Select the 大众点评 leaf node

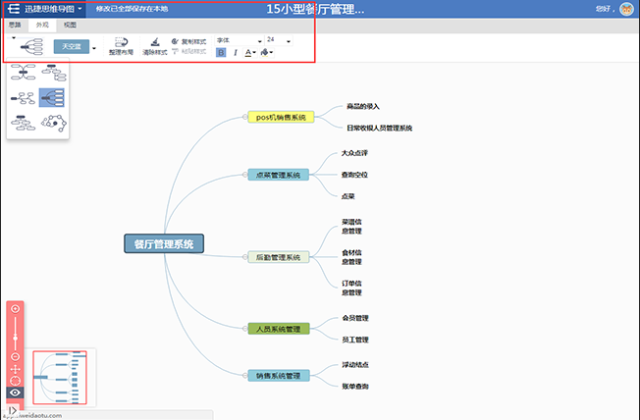[x=354, y=153]
